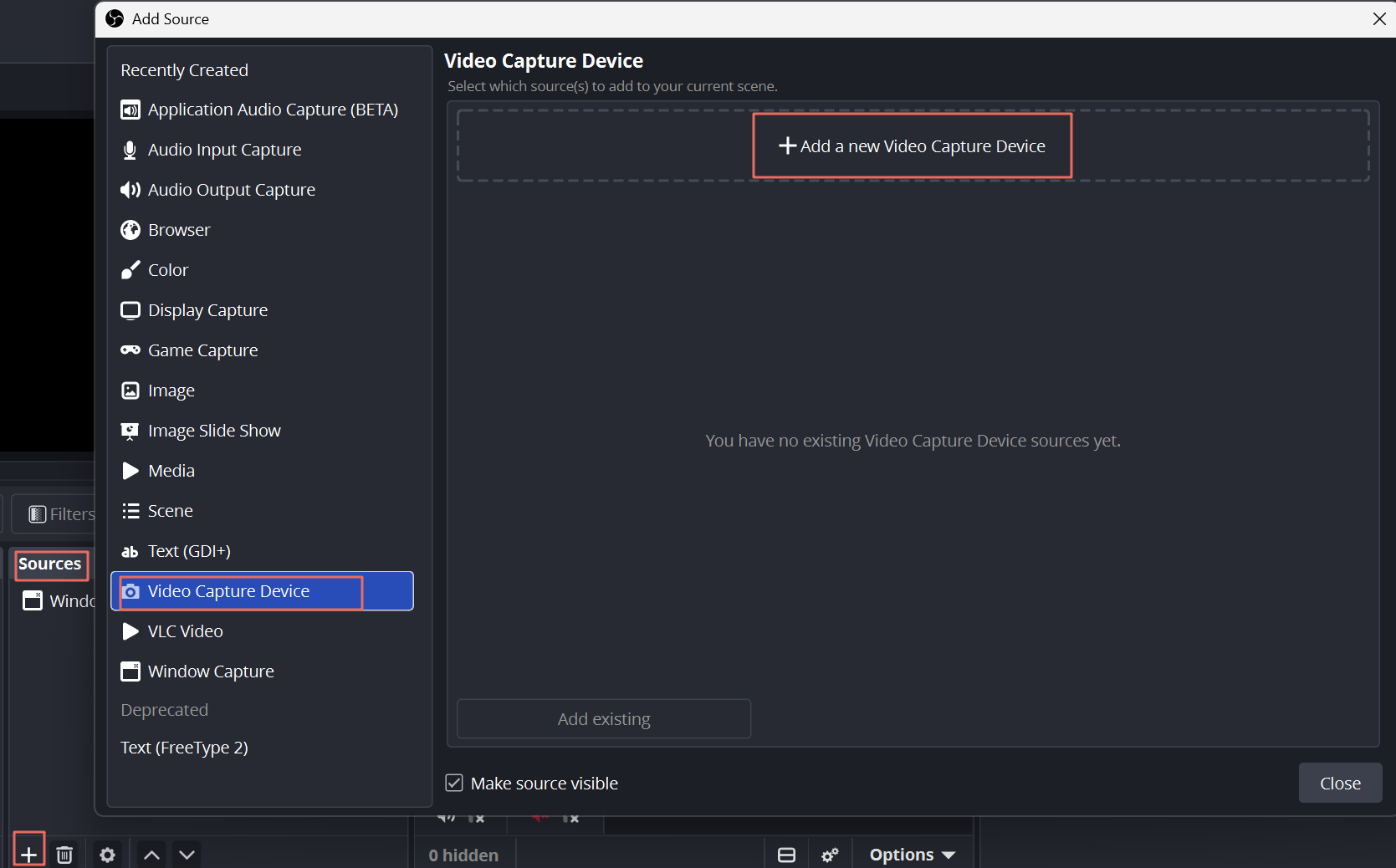Image resolution: width=1396 pixels, height=868 pixels.
Task: Click the Add existing button
Action: coord(604,719)
